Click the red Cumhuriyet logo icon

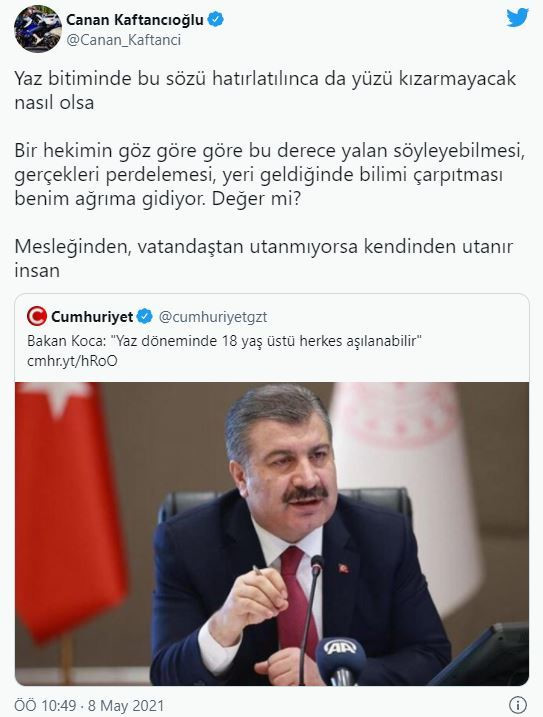37,316
